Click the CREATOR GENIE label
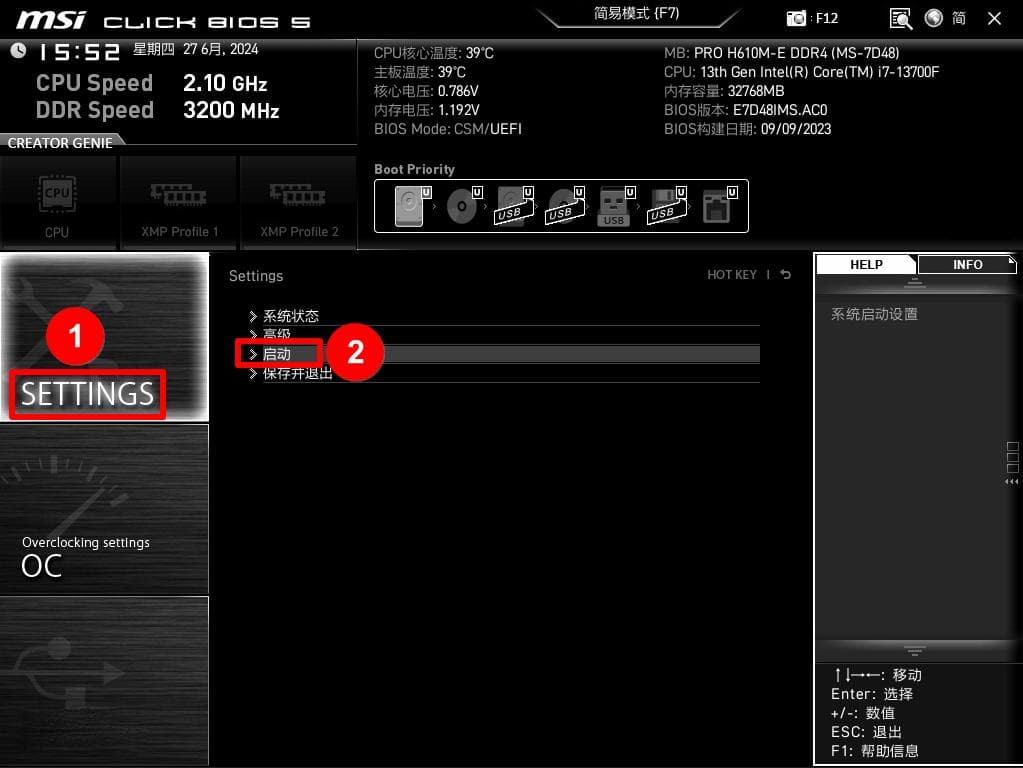This screenshot has height=768, width=1023. (x=60, y=143)
